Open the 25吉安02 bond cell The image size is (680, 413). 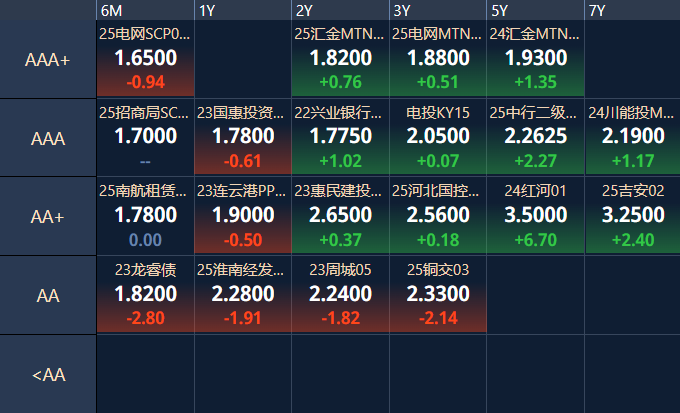pos(632,216)
